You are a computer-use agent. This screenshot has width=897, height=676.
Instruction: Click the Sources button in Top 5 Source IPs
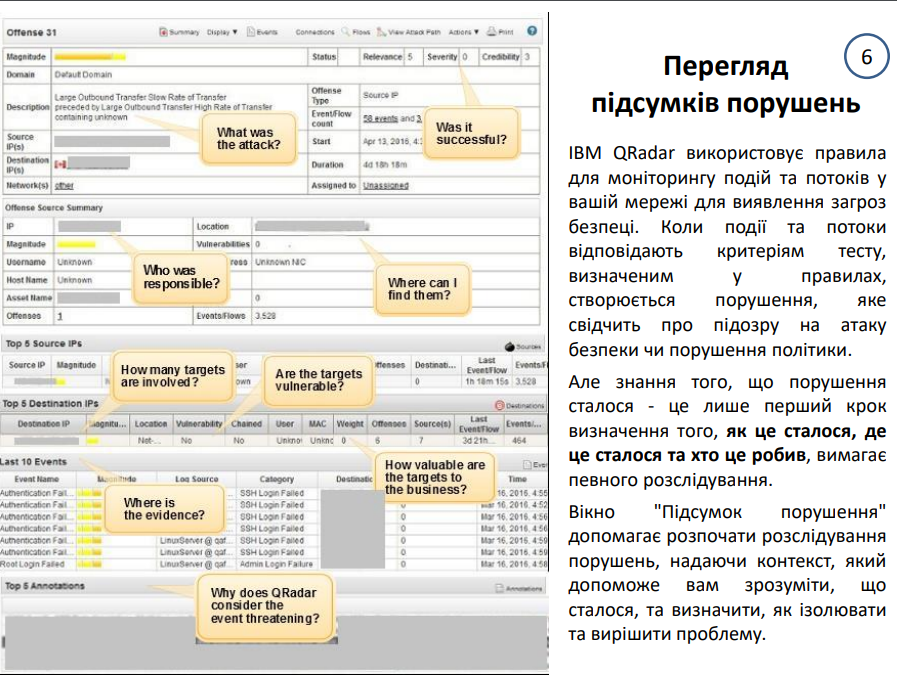523,347
